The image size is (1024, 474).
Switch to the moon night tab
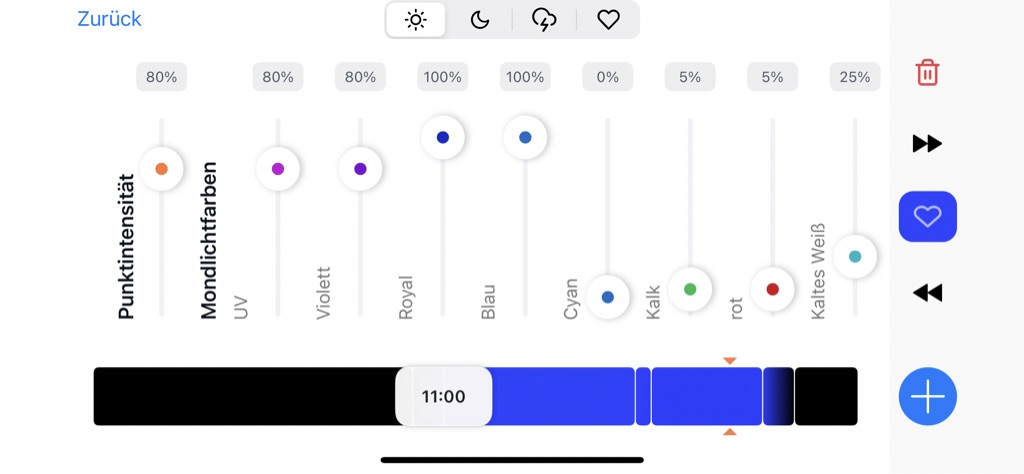pyautogui.click(x=480, y=19)
